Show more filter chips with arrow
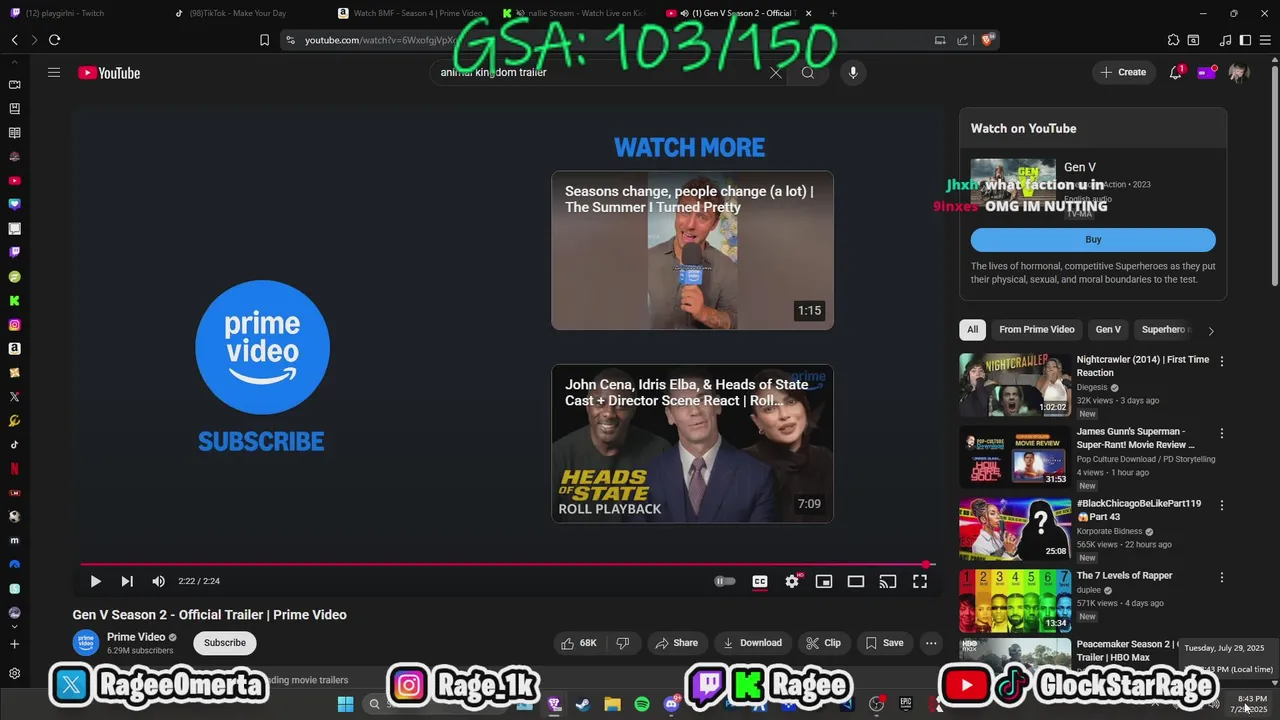The width and height of the screenshot is (1280, 720). pos(1211,330)
